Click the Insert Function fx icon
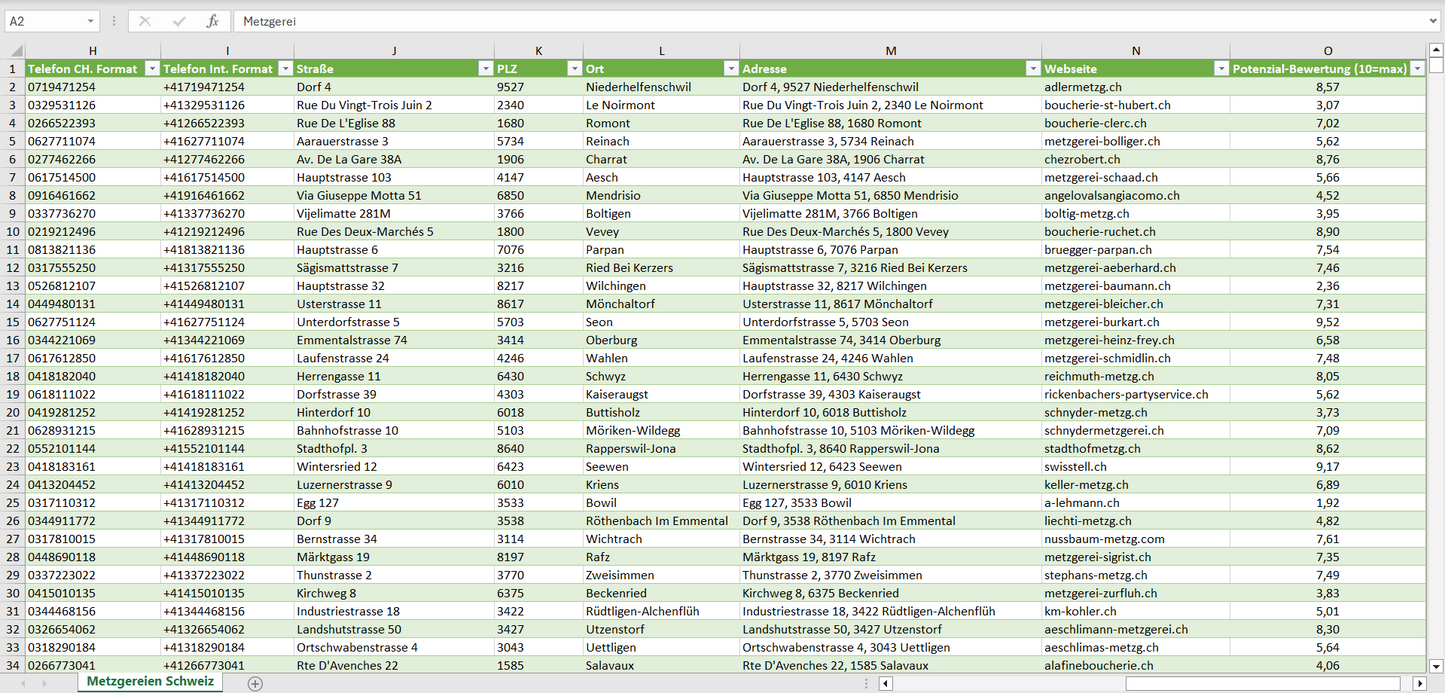This screenshot has width=1445, height=693. pos(212,21)
